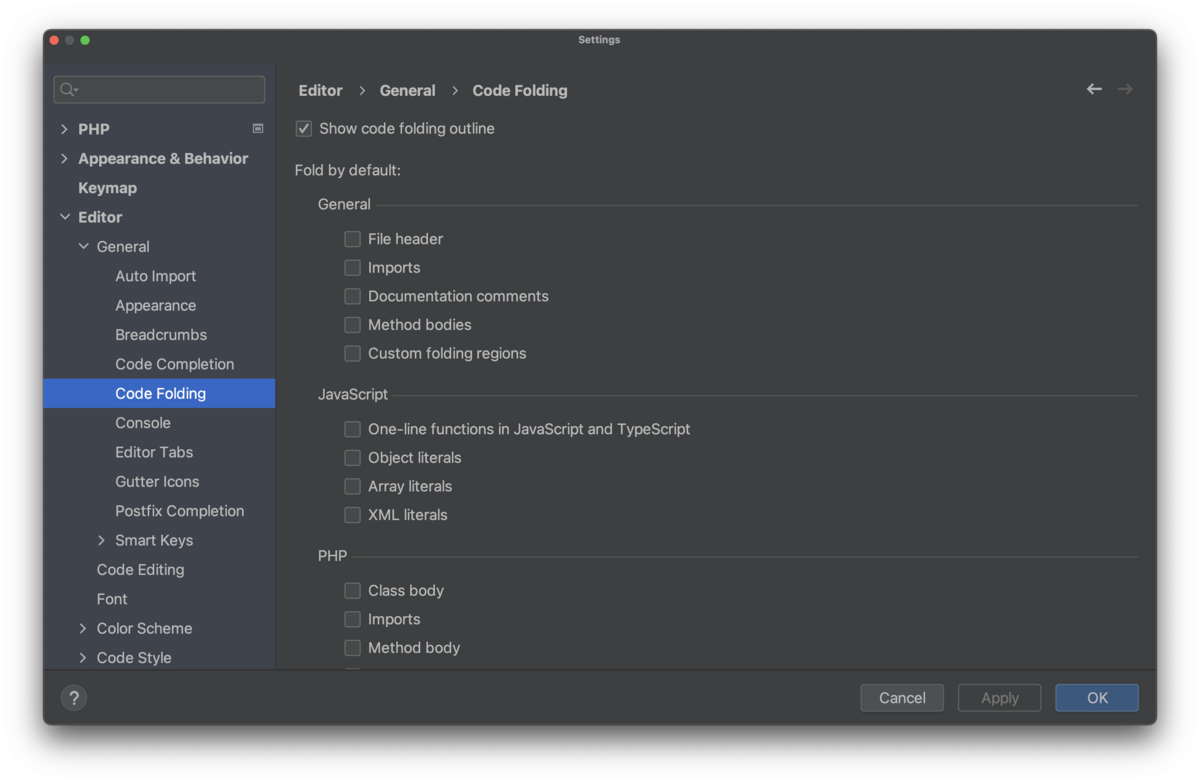Disable Show code folding outline
This screenshot has width=1200, height=782.
[x=303, y=128]
